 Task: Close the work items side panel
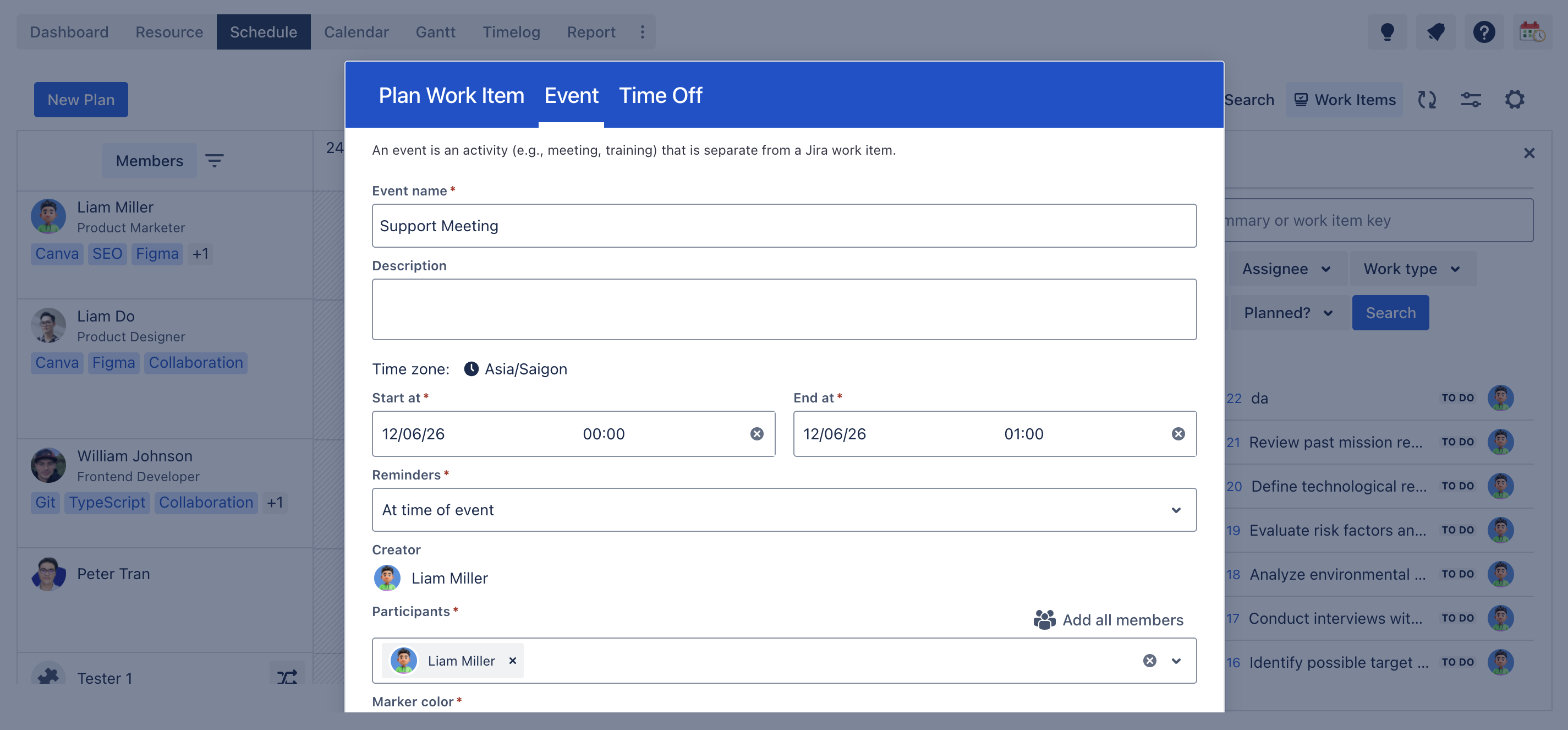(x=1529, y=153)
